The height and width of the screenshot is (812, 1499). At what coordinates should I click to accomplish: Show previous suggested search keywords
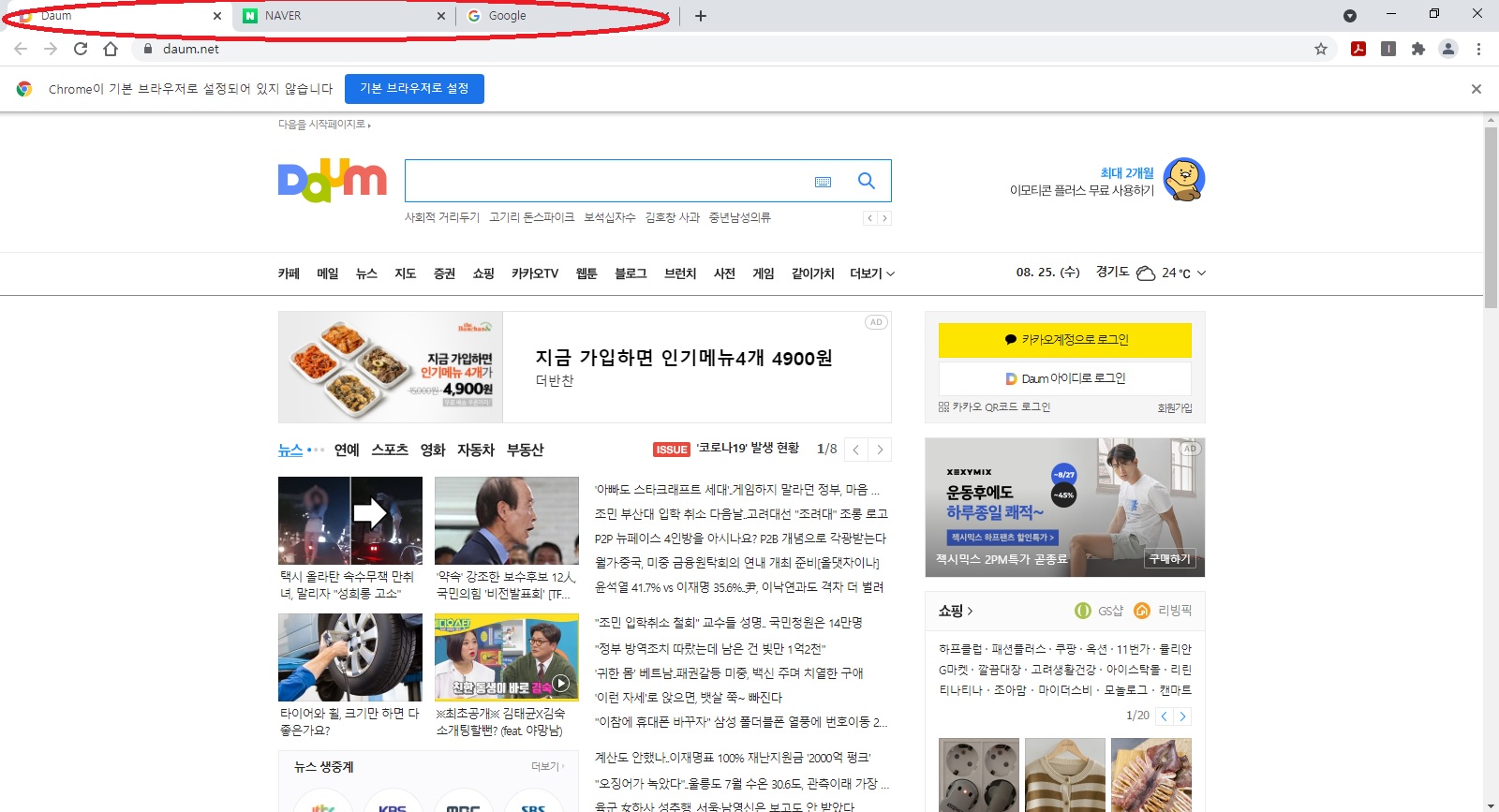point(870,218)
